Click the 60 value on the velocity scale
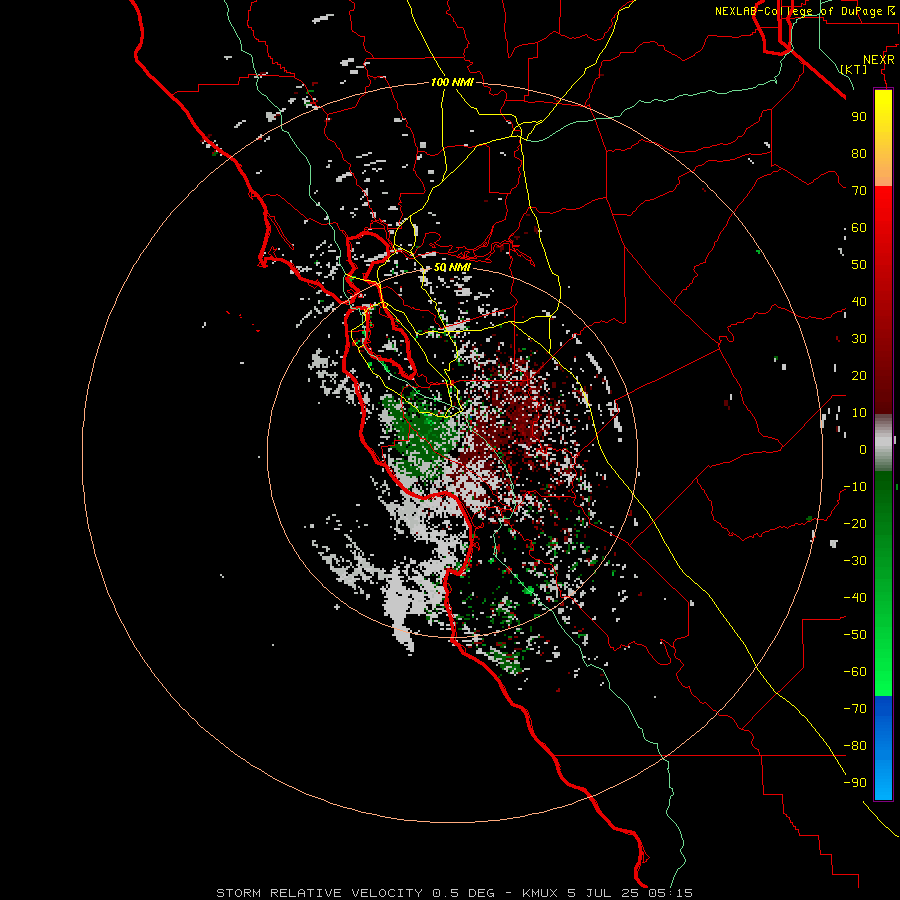 pos(859,228)
